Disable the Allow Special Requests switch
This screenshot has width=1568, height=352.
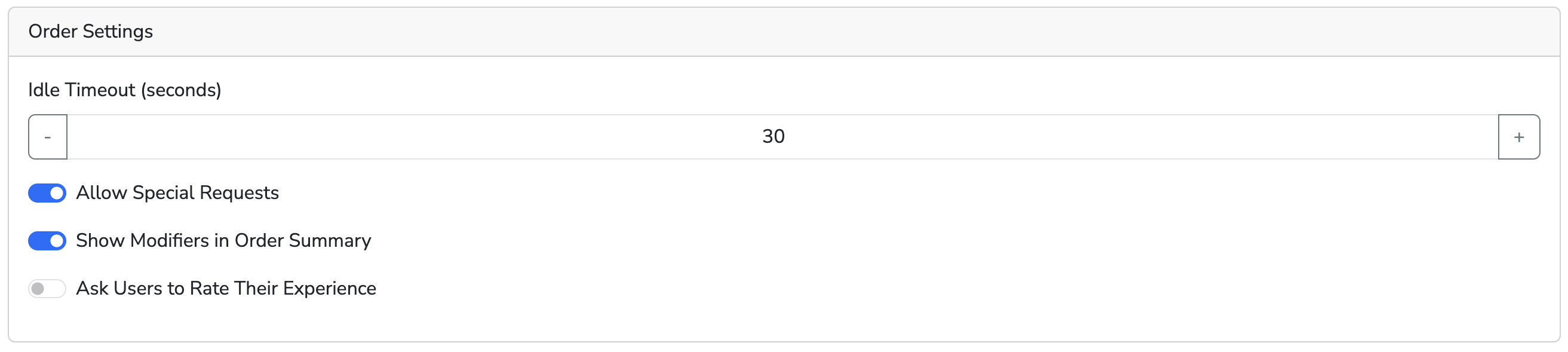coord(47,193)
